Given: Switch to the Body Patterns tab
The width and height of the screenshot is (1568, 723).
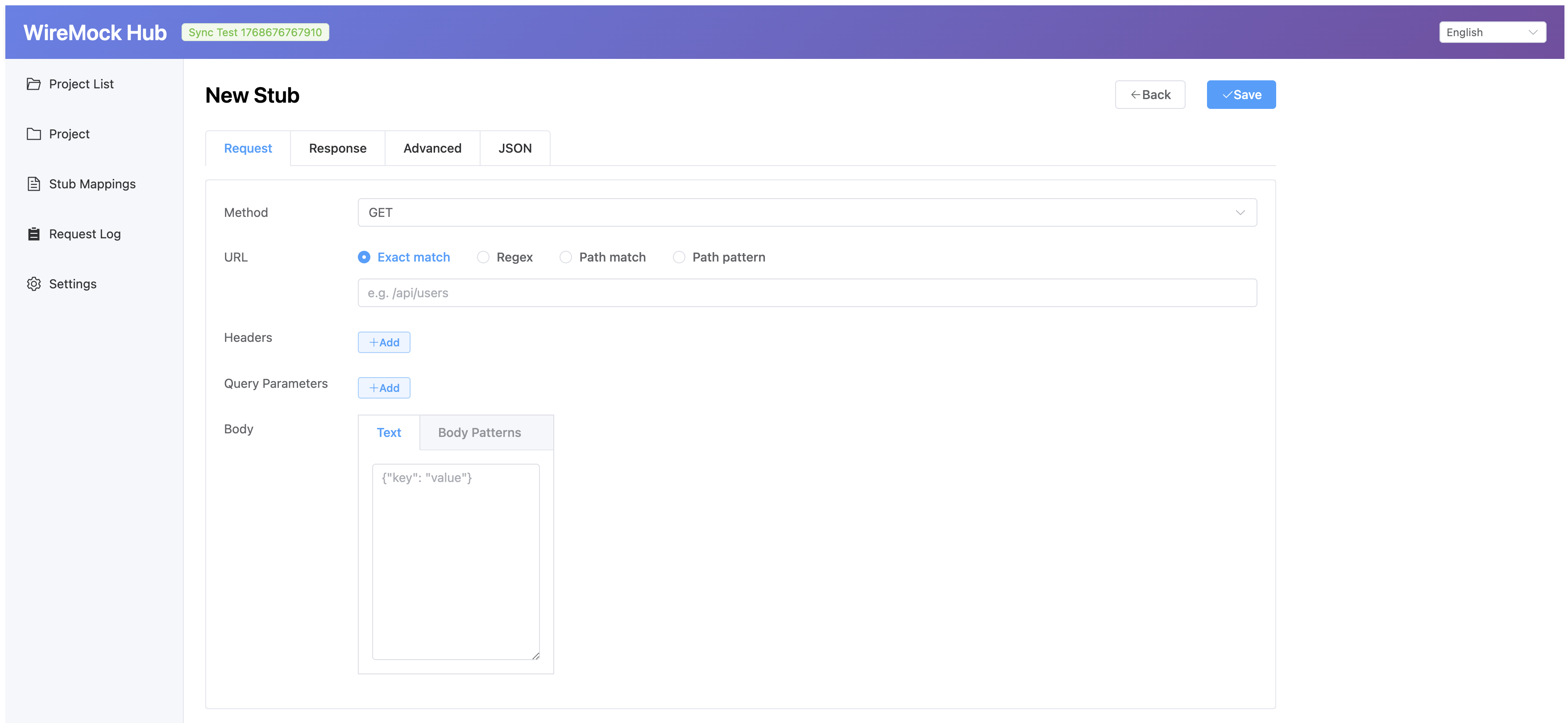Looking at the screenshot, I should 479,432.
